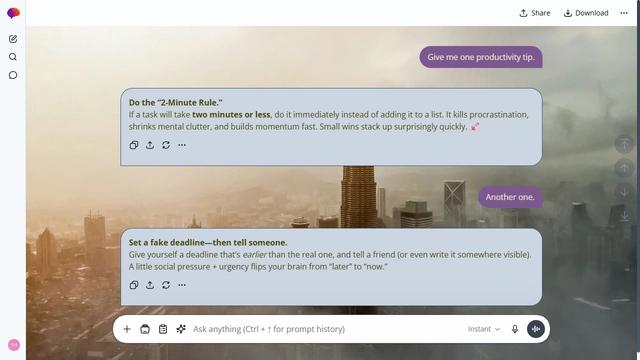Screen dimensions: 640x360
Task: Focus the Ask anything input field
Action: (327, 329)
